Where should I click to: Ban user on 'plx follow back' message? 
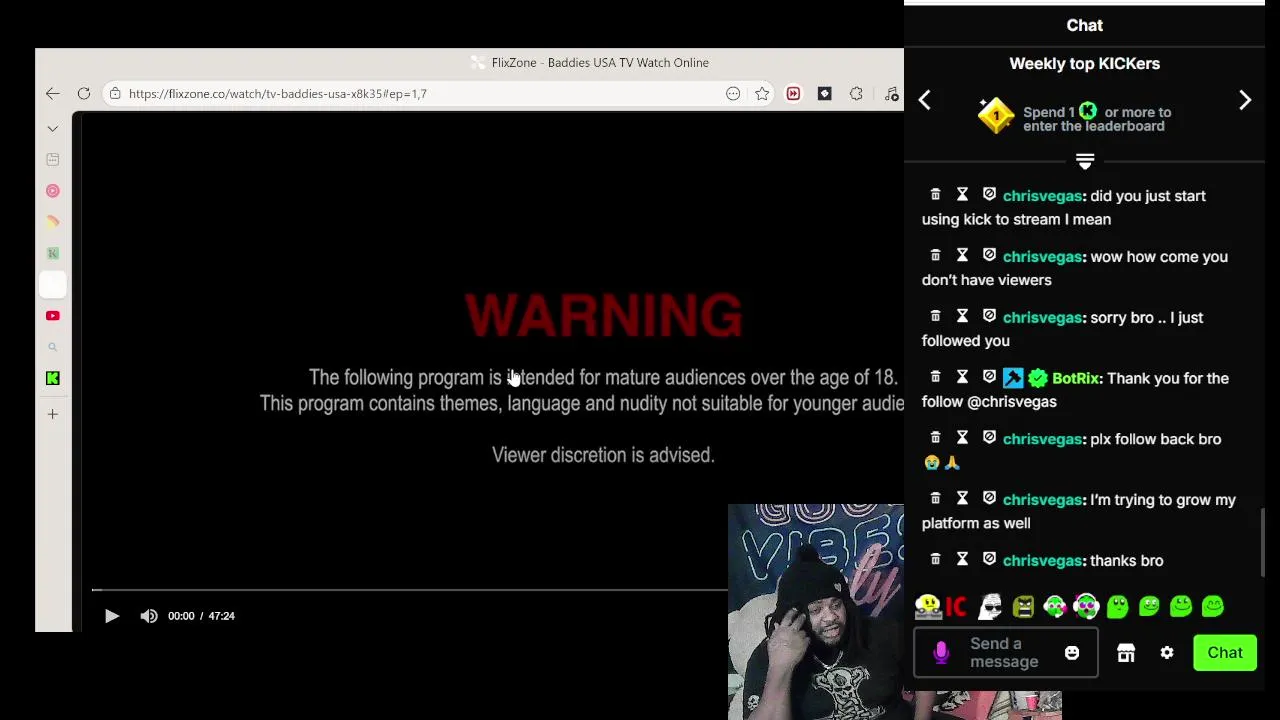[989, 438]
